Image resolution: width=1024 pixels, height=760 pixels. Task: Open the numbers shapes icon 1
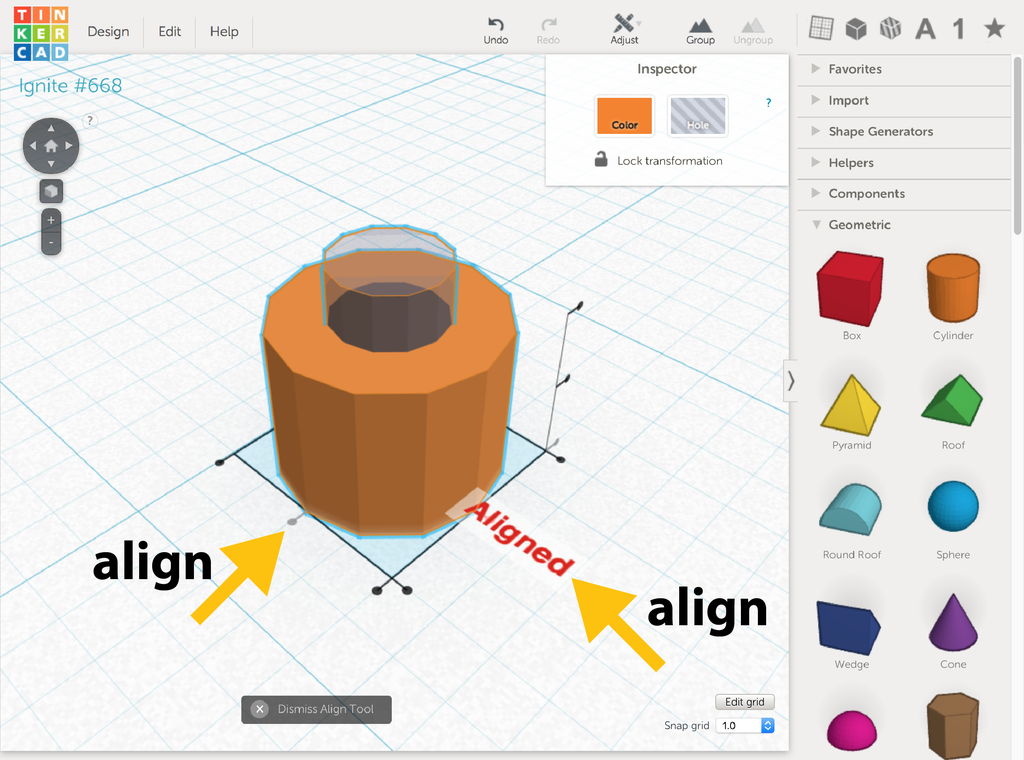coord(959,29)
